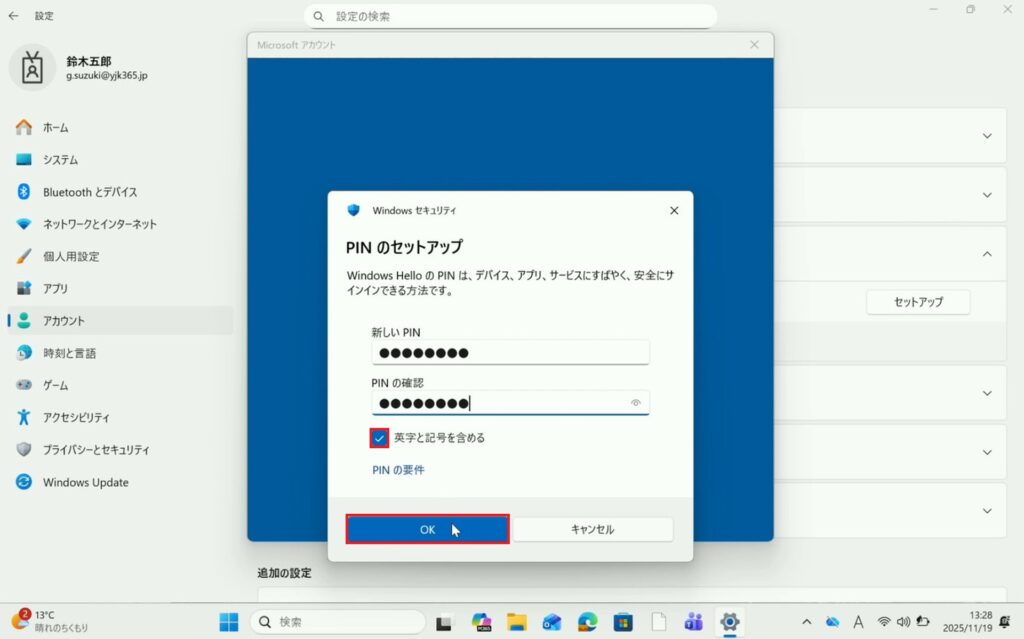Open the PIN の要件 link
Screen dimensions: 1024x639
[x=398, y=470]
